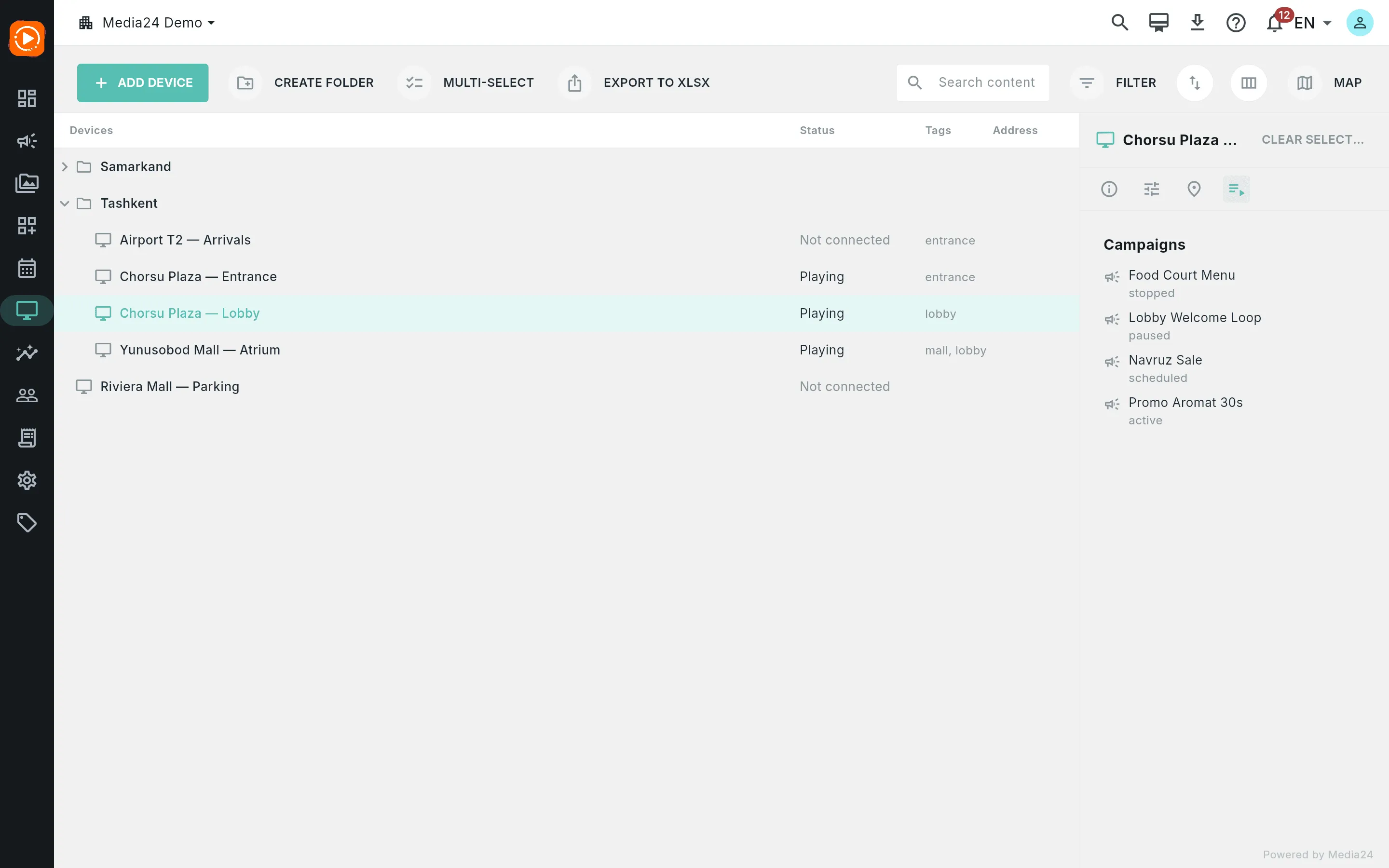
Task: Select Chorsu Plaza — Entrance device
Action: 567,277
